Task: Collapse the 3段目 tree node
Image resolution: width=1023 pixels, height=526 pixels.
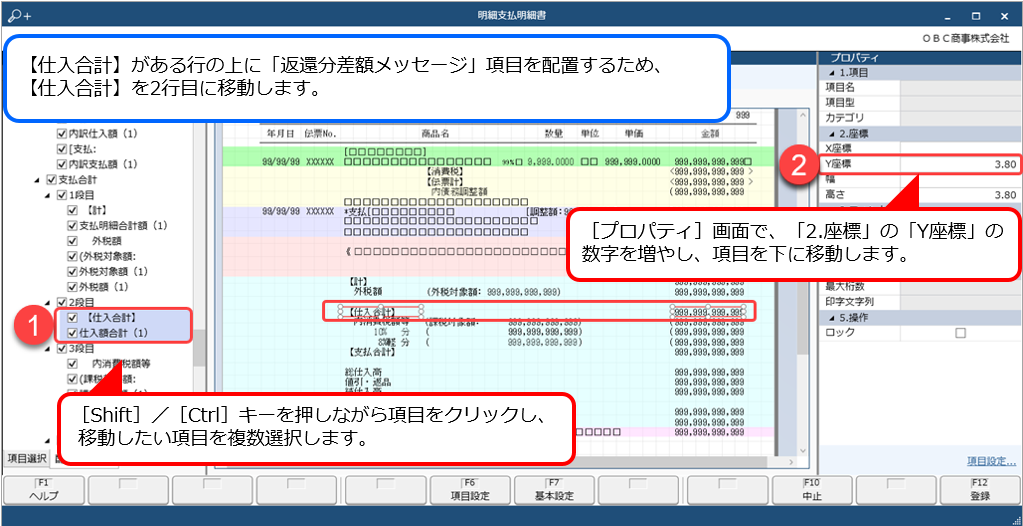Action: click(48, 348)
